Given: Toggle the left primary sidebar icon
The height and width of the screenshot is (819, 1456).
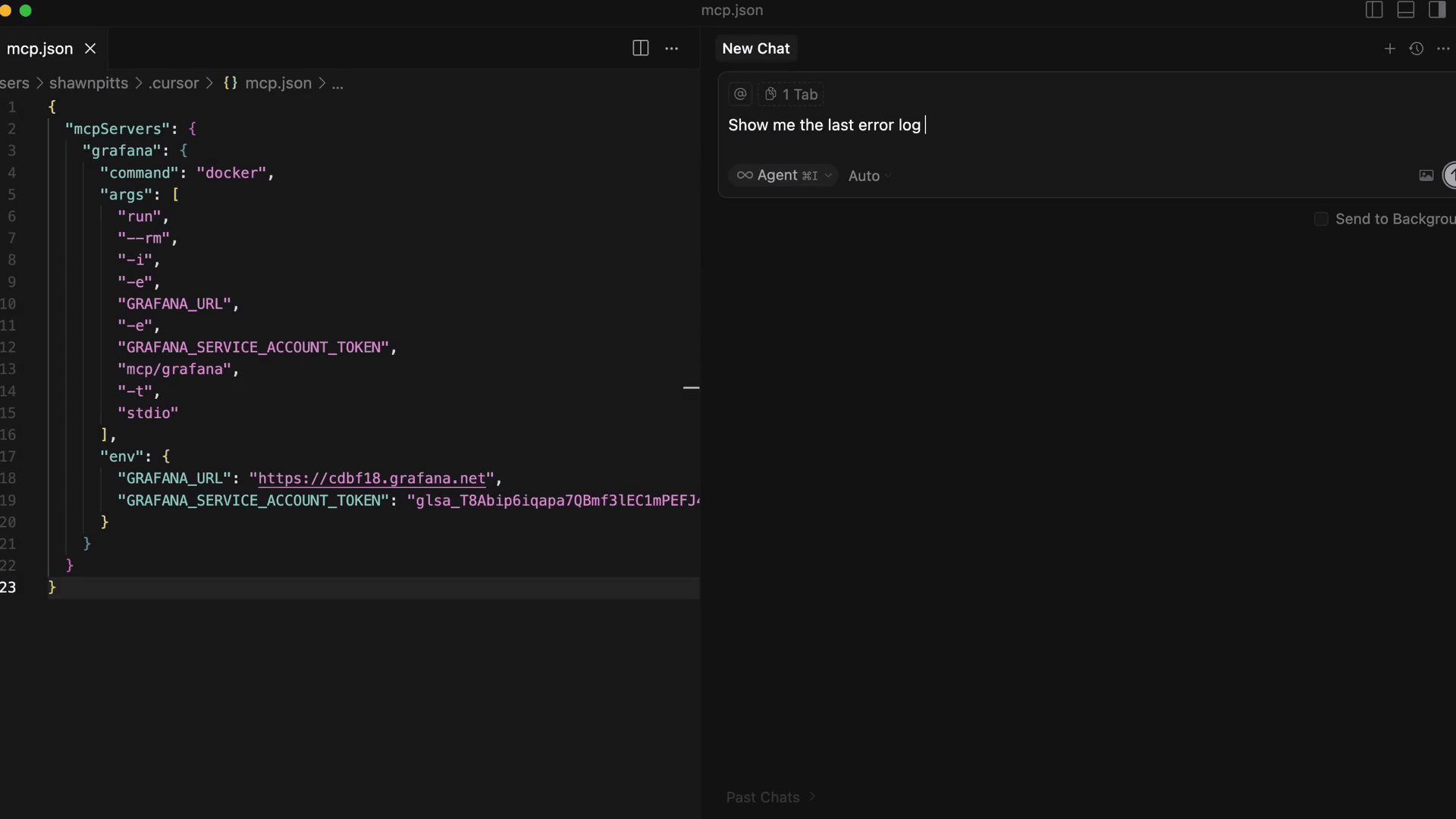Looking at the screenshot, I should tap(1374, 10).
